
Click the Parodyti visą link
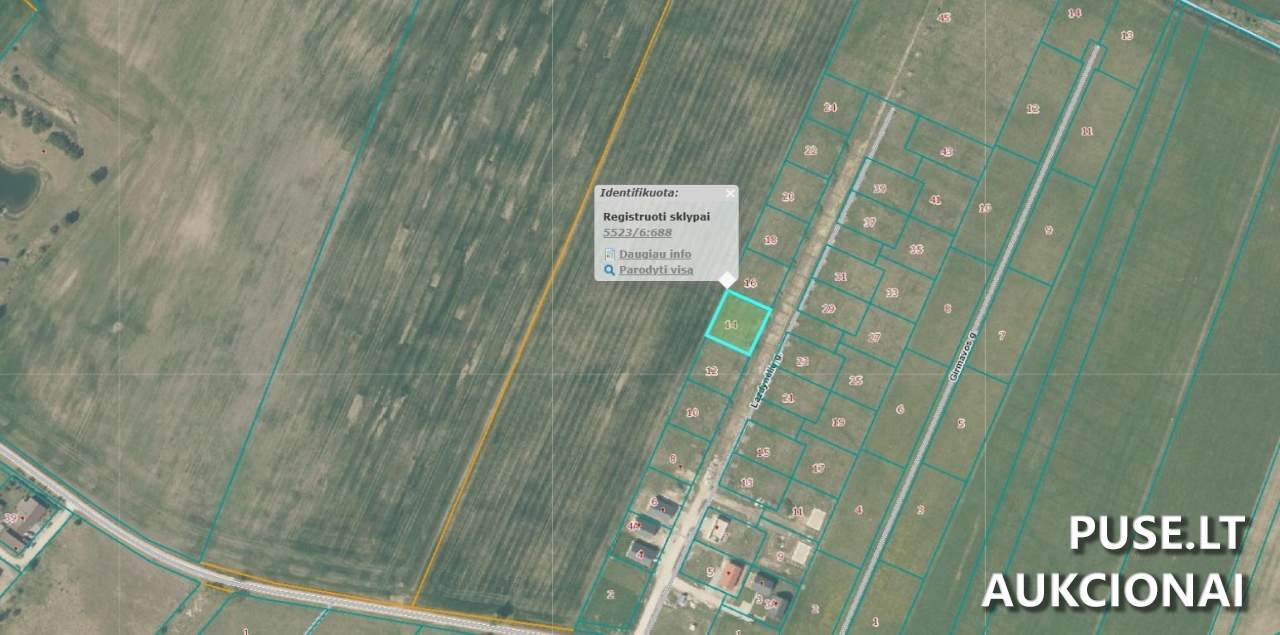click(x=655, y=270)
